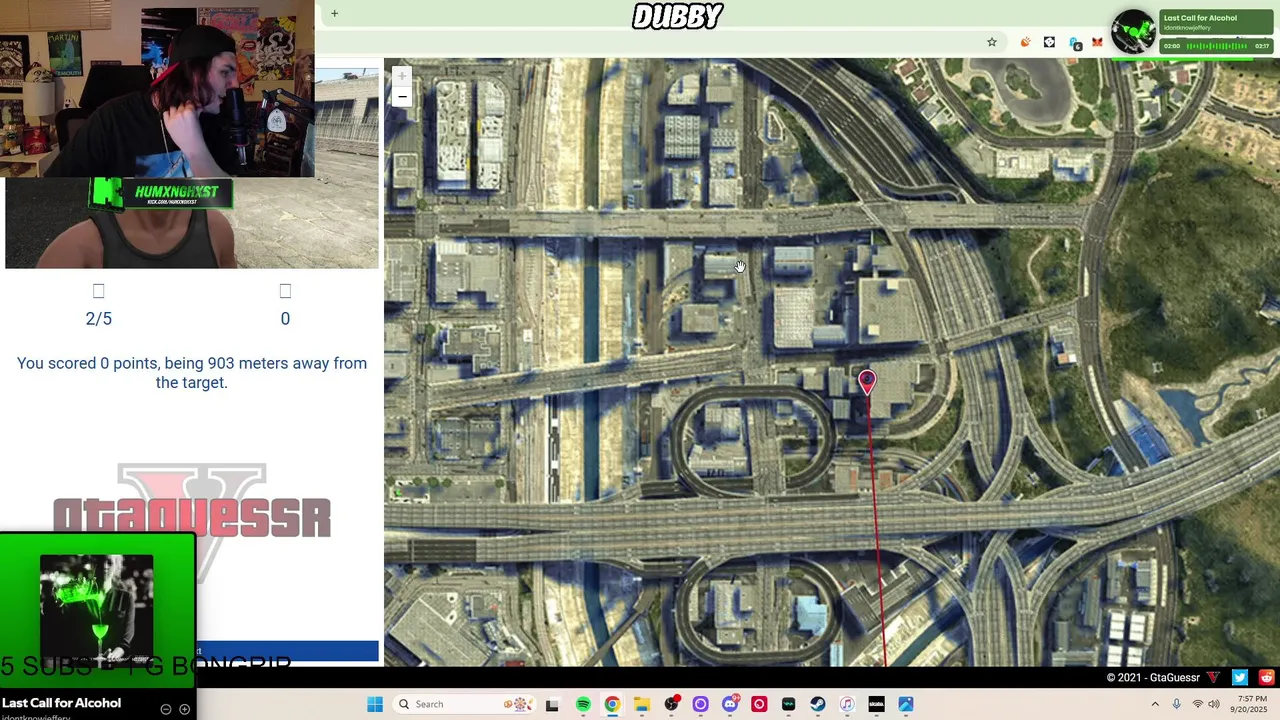Click Last Call for Alcohol title top right
1280x720 pixels.
pos(1200,18)
